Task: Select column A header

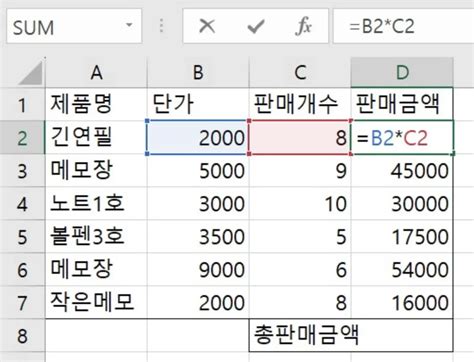Action: pos(96,72)
